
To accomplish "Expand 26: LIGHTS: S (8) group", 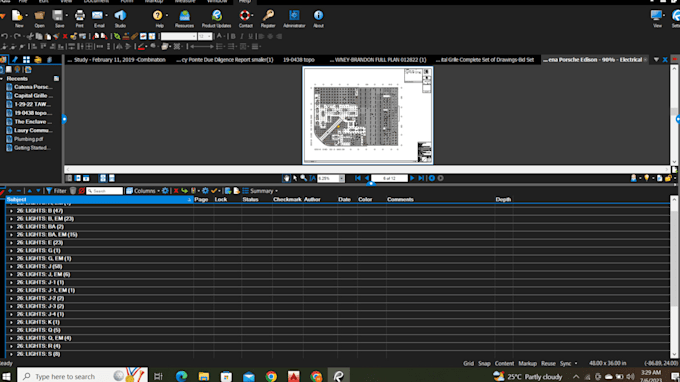I will pos(12,354).
